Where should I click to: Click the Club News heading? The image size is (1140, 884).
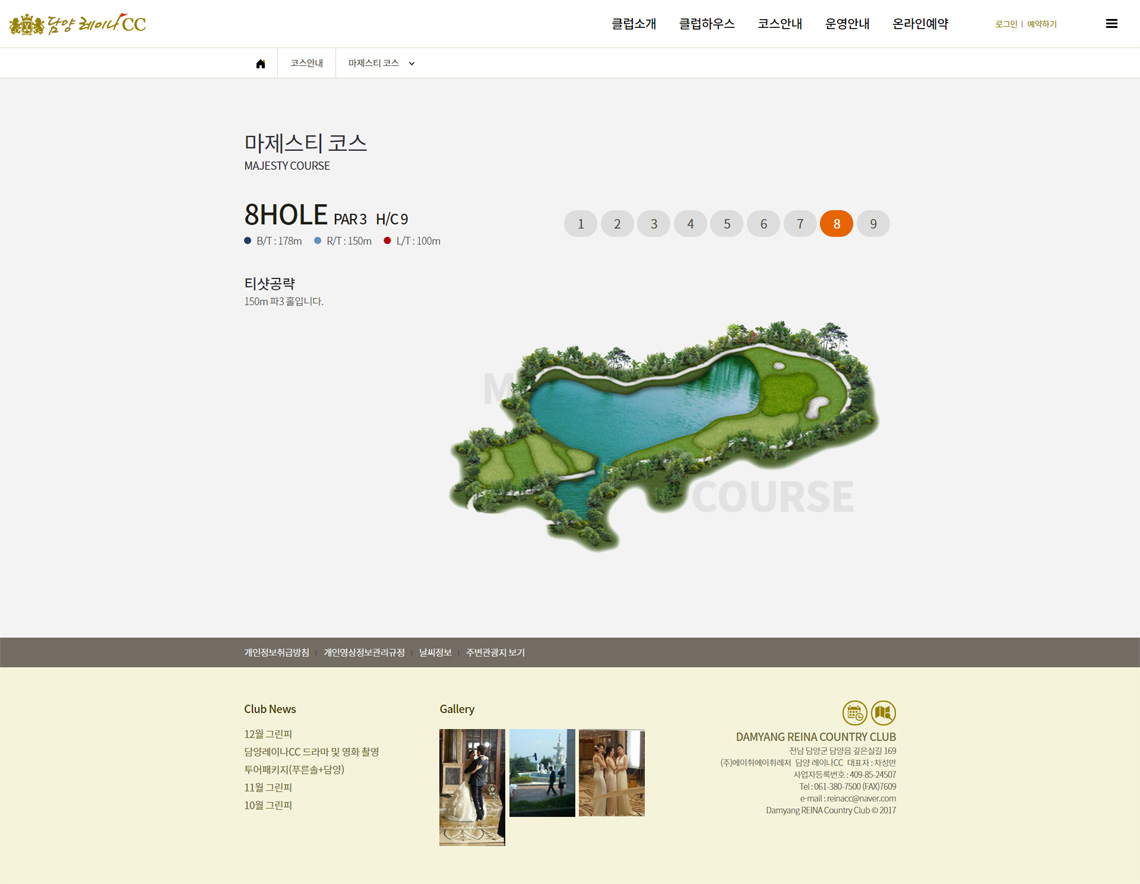click(270, 709)
